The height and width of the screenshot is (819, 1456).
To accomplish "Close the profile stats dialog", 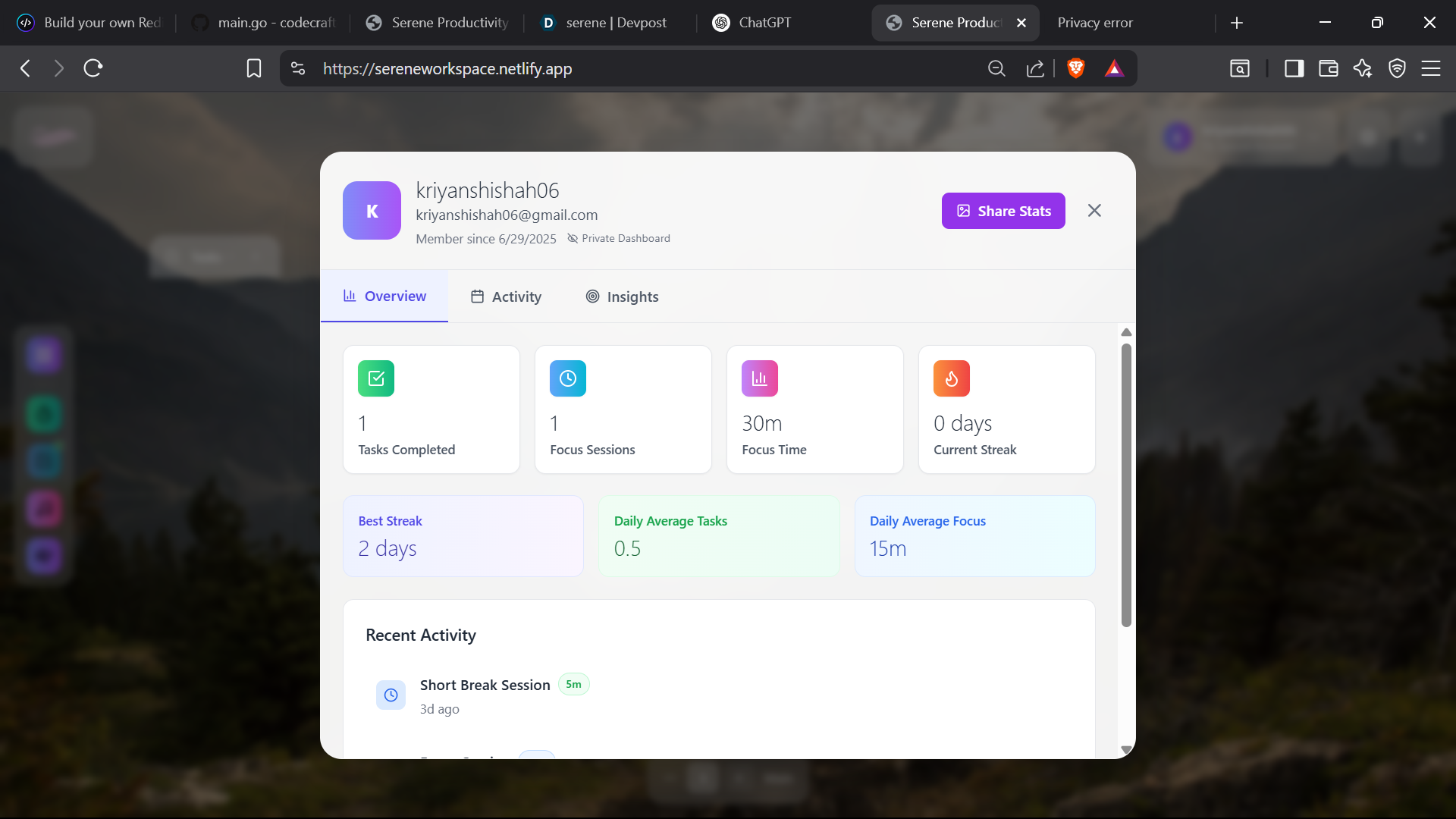I will (1094, 211).
